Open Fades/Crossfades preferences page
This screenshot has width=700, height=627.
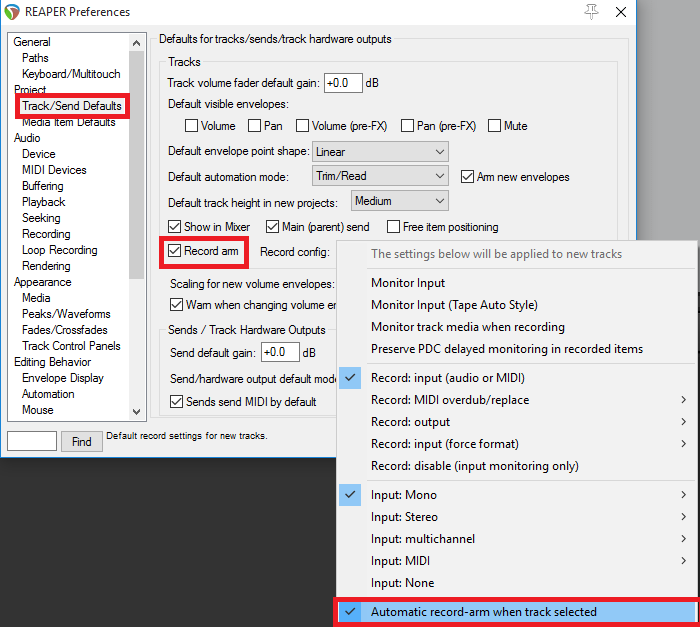pos(65,330)
